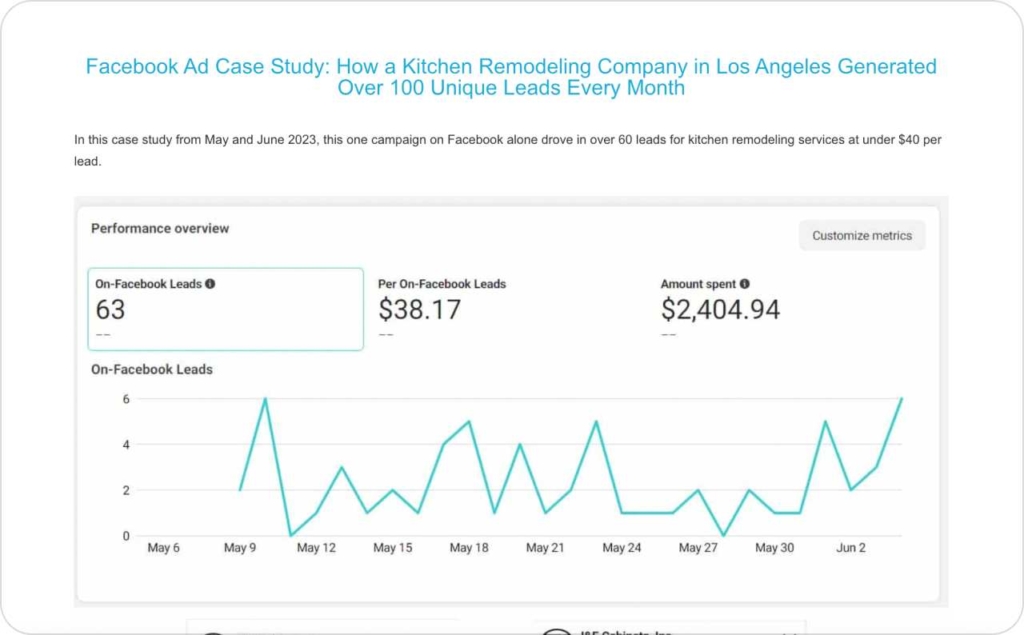Click the May 6 x-axis label

point(164,548)
